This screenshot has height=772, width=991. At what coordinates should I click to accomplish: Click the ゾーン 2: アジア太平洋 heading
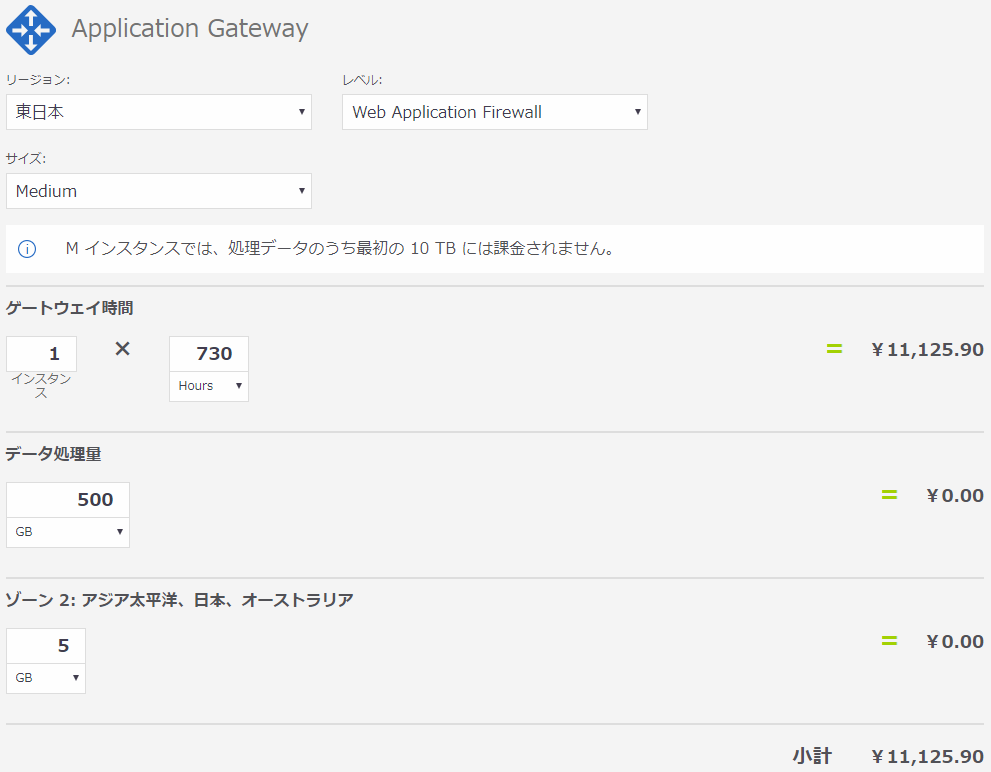(179, 600)
